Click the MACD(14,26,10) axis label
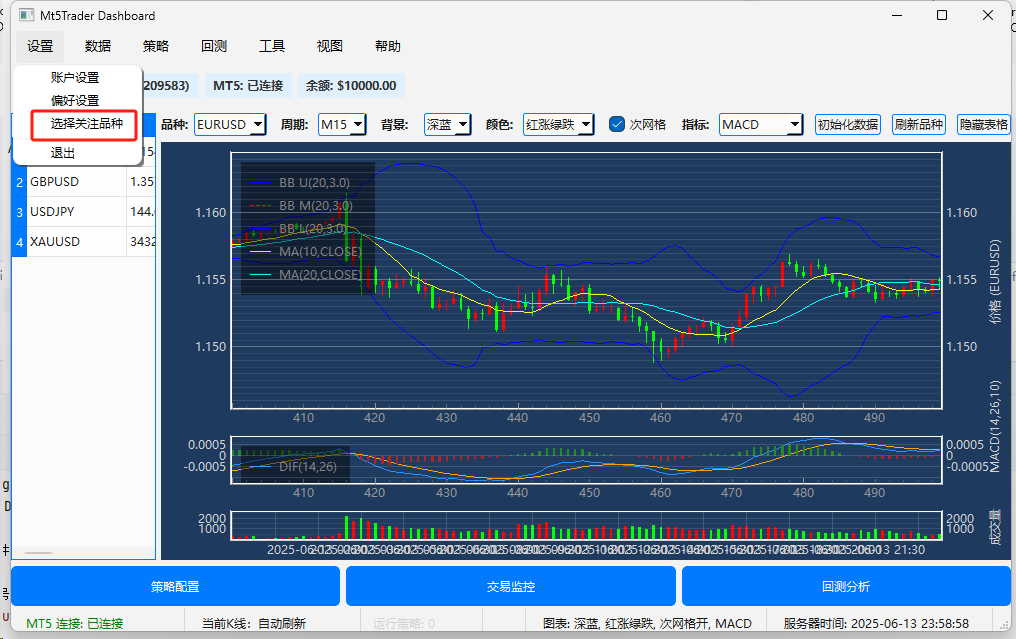This screenshot has height=639, width=1016. [995, 426]
